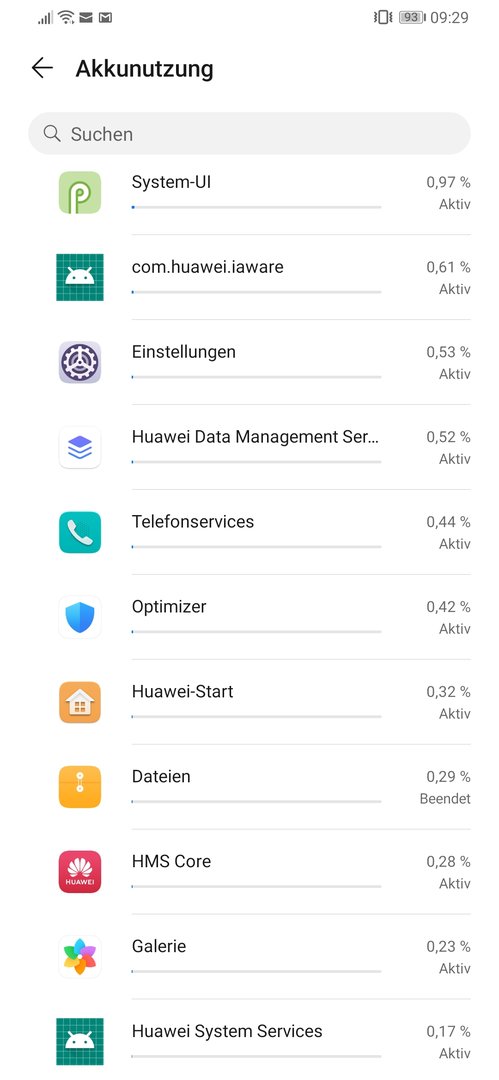Open the com.huawei.iaware app icon
The height and width of the screenshot is (1080, 499).
(x=80, y=277)
